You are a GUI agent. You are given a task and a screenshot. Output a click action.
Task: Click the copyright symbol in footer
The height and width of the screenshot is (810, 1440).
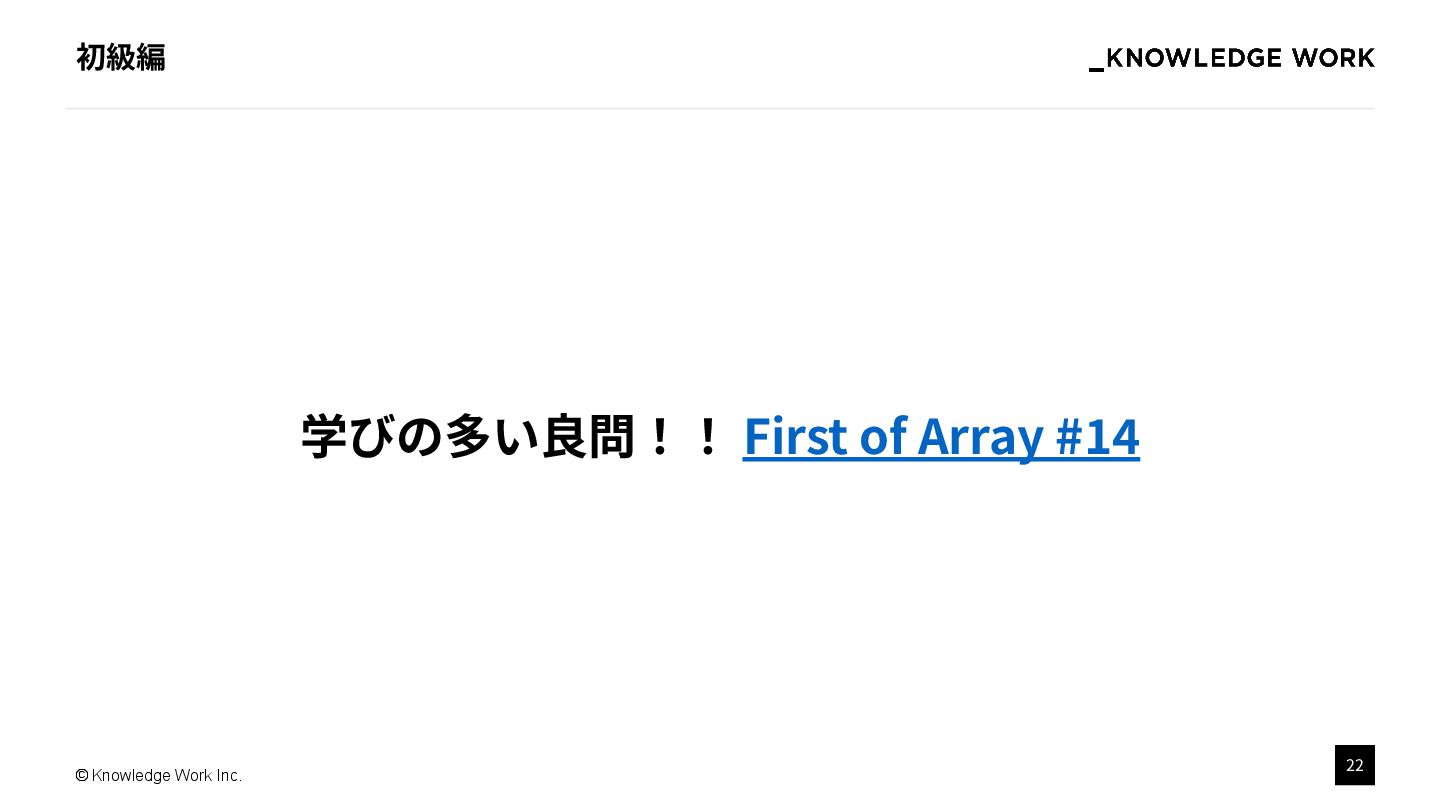[82, 775]
